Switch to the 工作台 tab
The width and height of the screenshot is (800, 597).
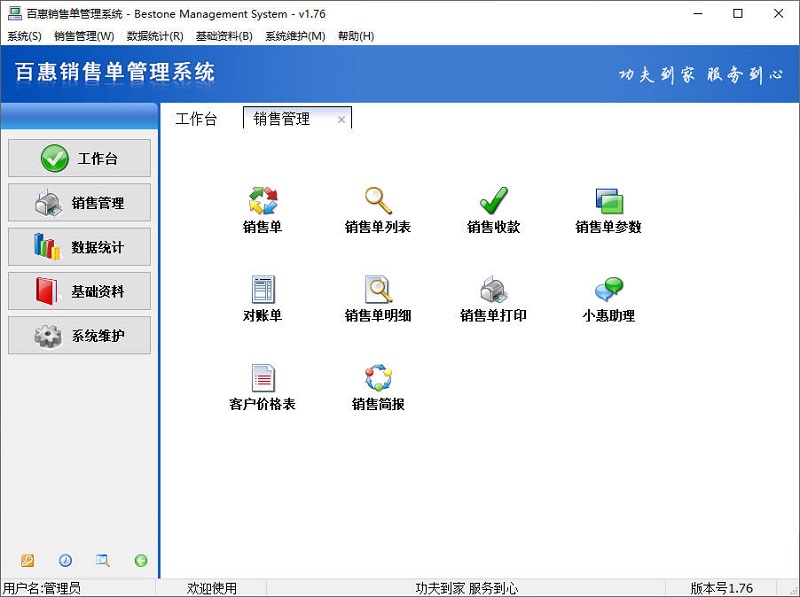pyautogui.click(x=197, y=118)
